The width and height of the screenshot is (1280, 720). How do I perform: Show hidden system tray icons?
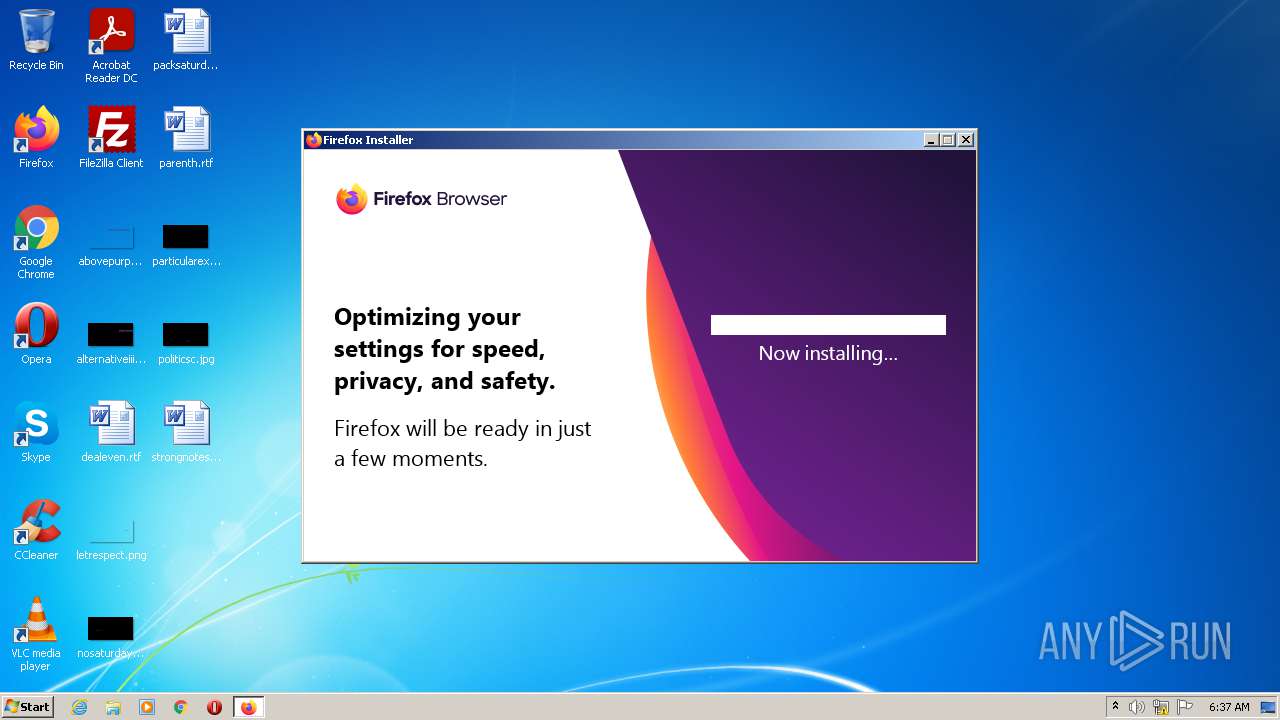point(1115,707)
